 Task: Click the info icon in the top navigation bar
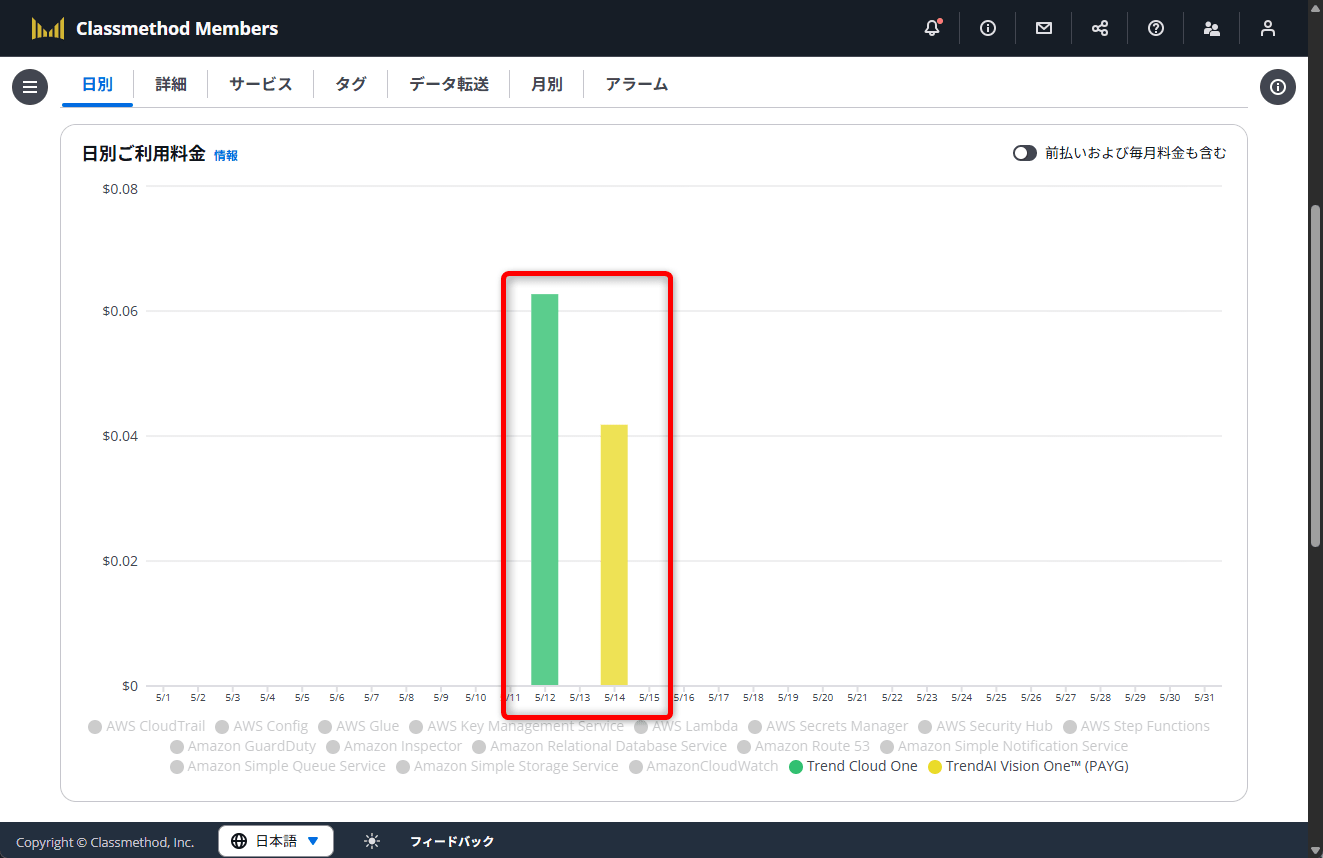[x=988, y=28]
